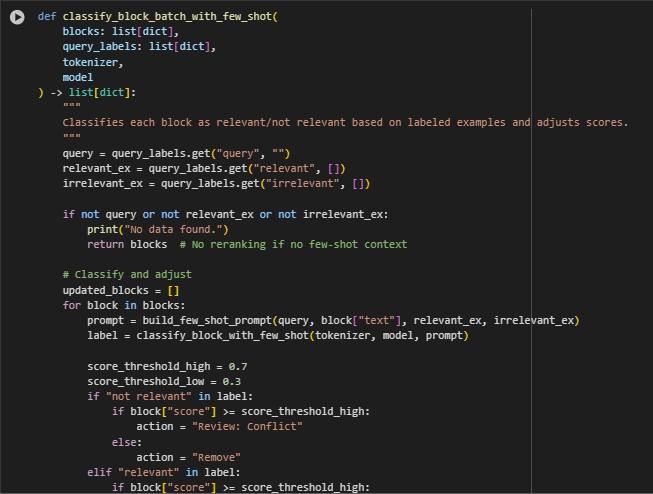Viewport: 653px width, 494px height.
Task: Click the action = "Review: Conflict" line
Action: click(219, 427)
